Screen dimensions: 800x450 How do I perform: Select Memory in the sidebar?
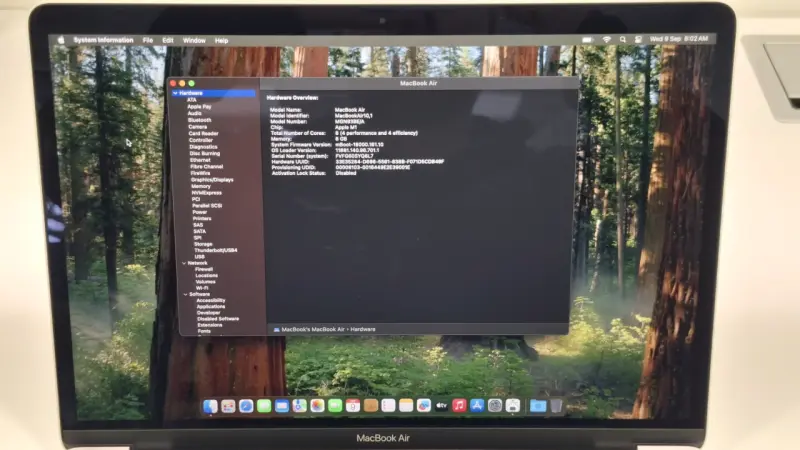pos(201,186)
